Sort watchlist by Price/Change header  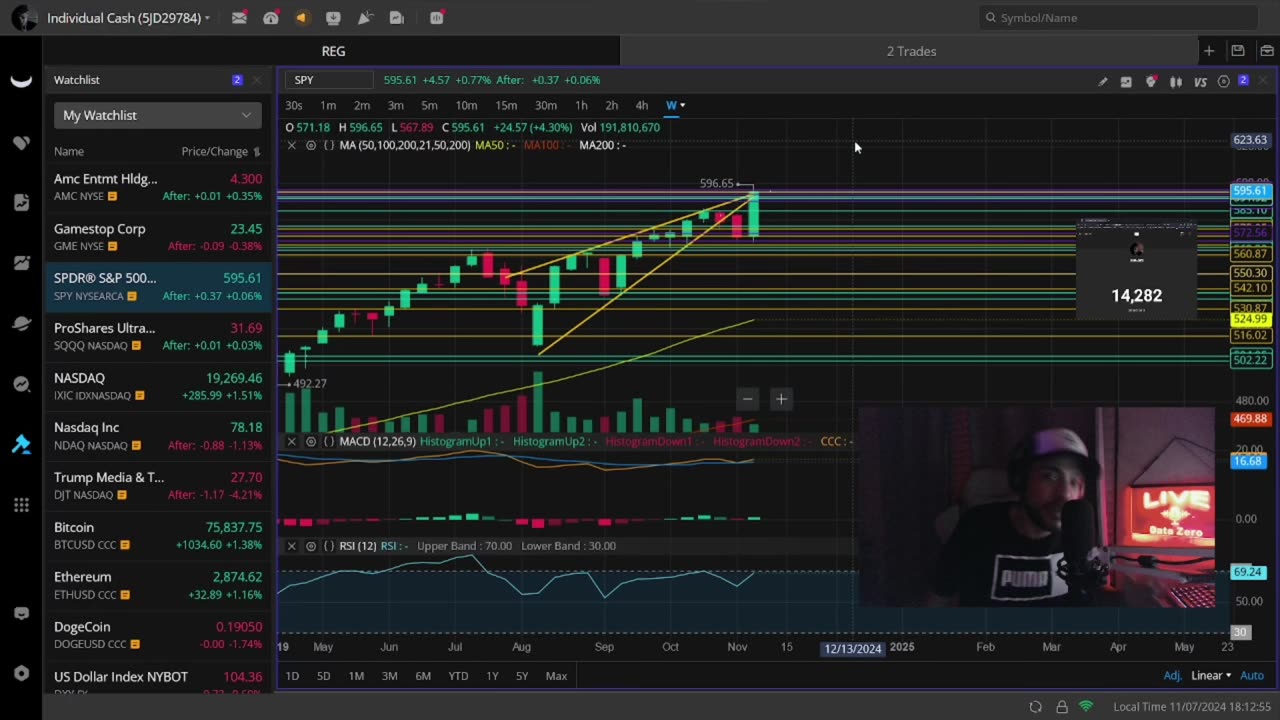220,152
